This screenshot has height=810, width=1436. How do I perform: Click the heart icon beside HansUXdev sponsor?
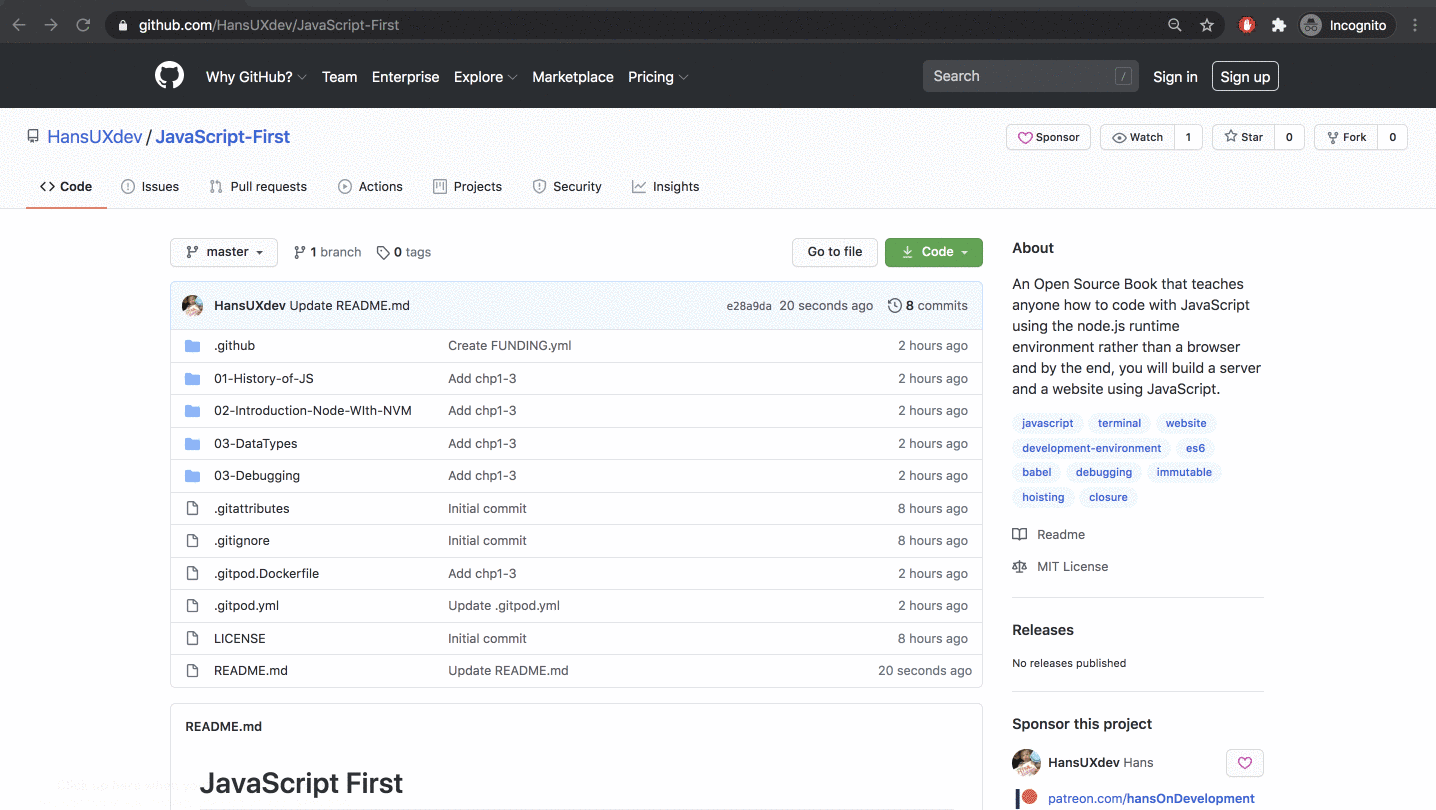pyautogui.click(x=1244, y=763)
